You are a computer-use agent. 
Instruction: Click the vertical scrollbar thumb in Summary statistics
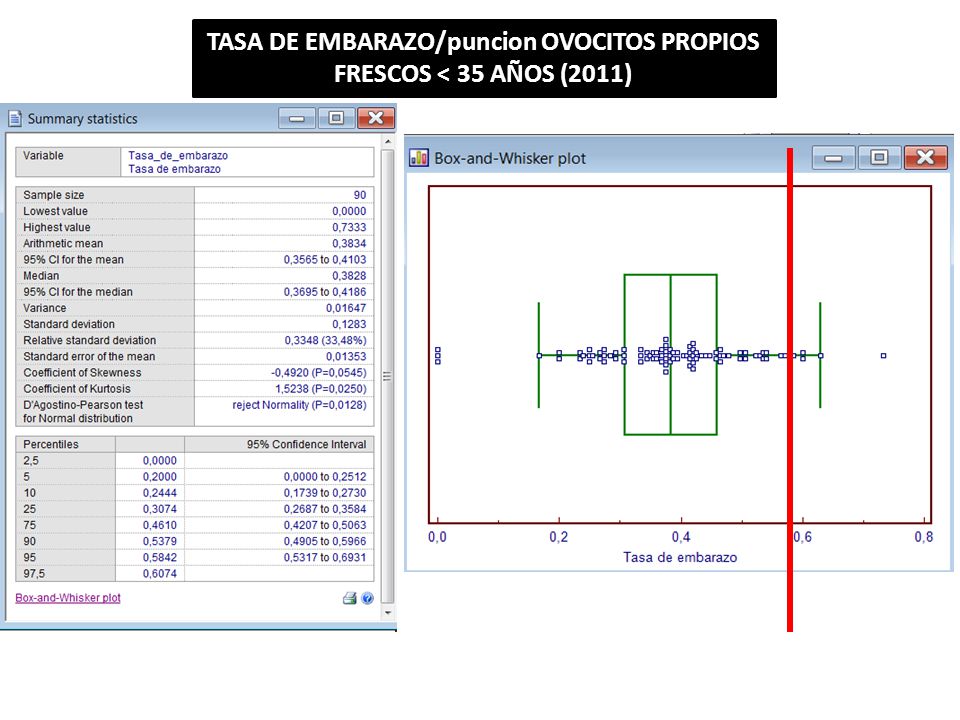tap(388, 376)
